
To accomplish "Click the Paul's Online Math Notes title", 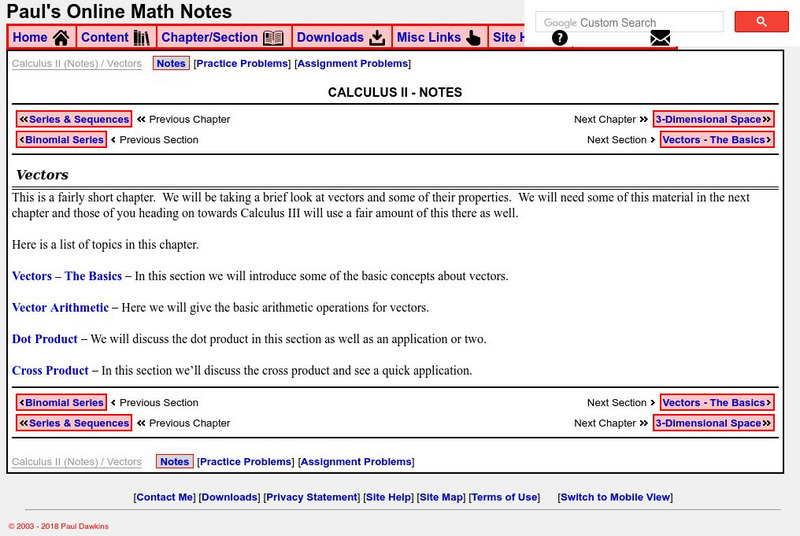I will 119,11.
